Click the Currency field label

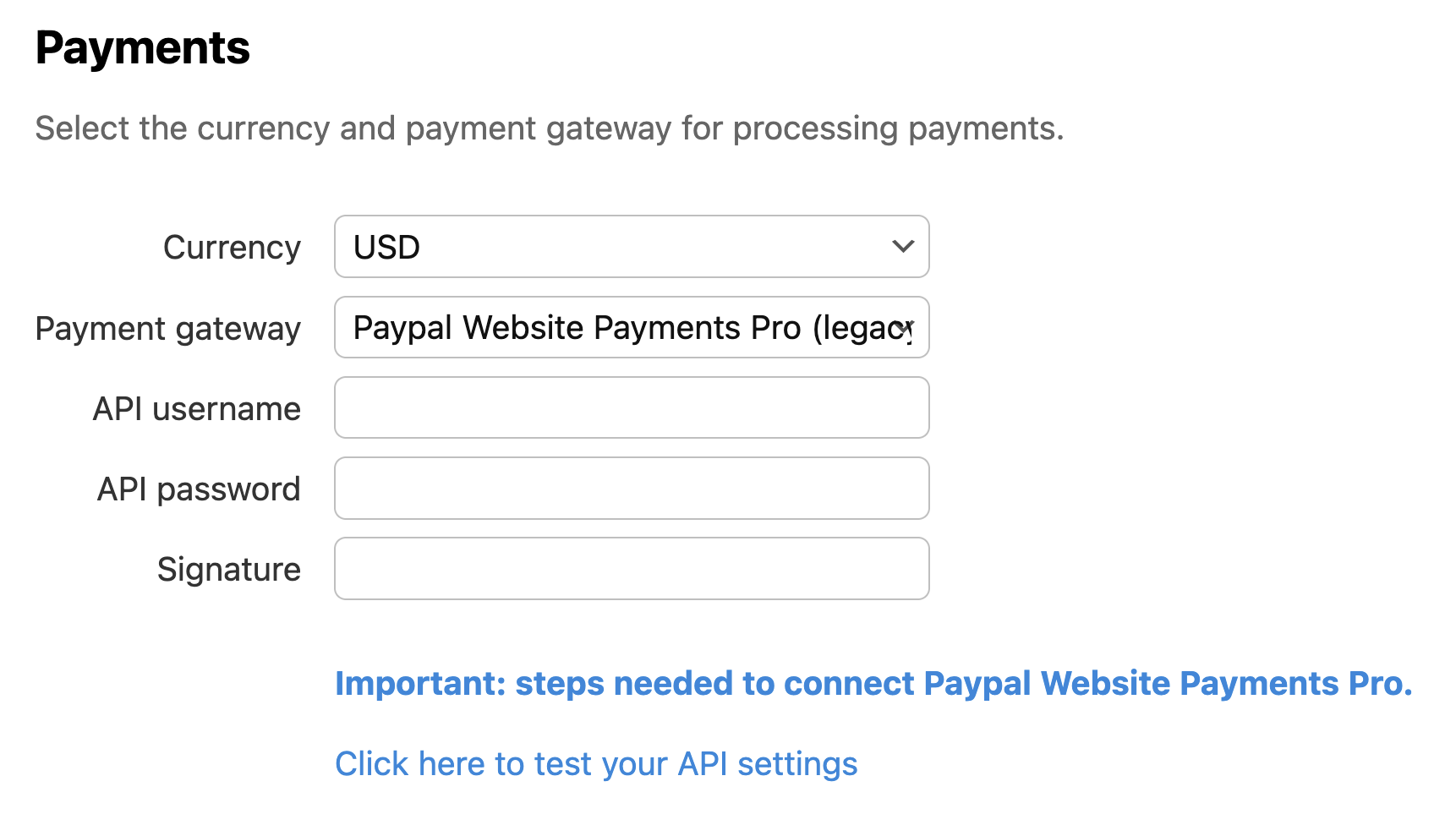point(232,248)
